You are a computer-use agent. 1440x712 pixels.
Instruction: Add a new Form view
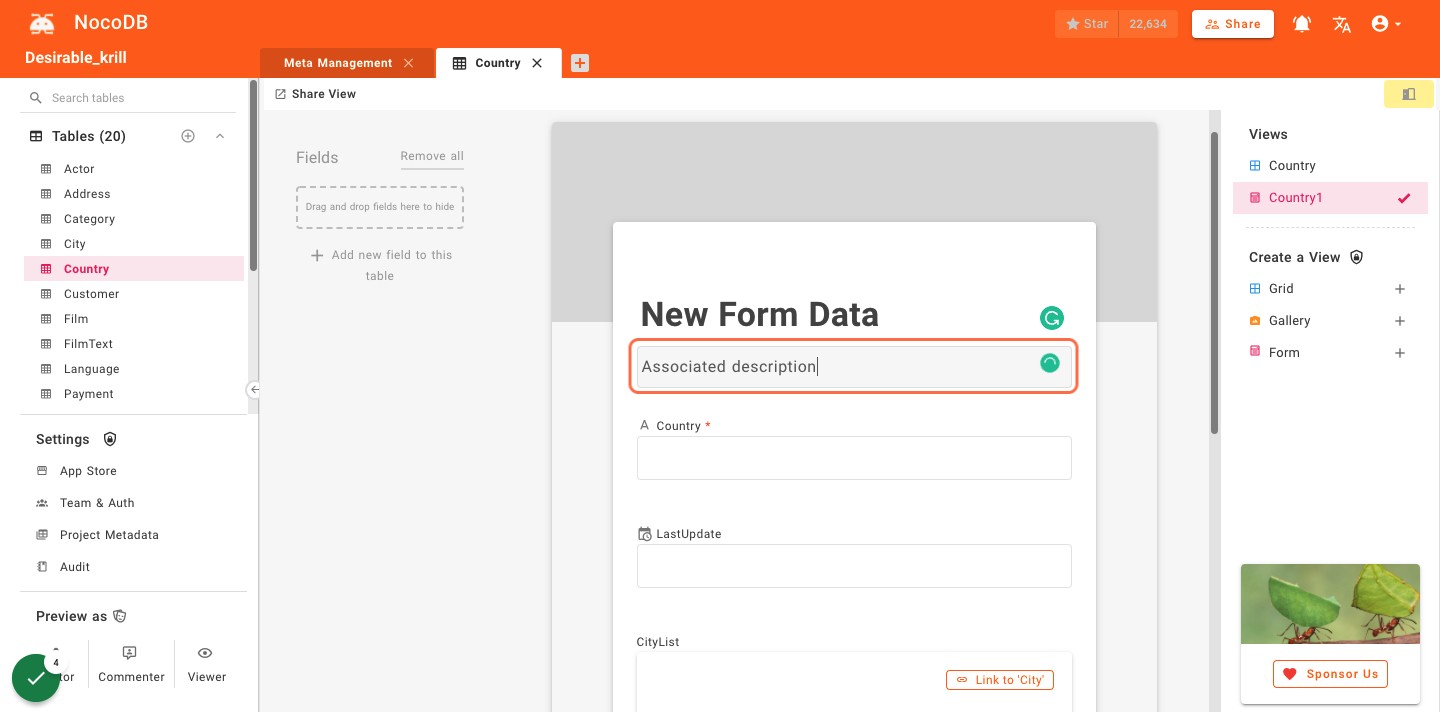pyautogui.click(x=1400, y=353)
